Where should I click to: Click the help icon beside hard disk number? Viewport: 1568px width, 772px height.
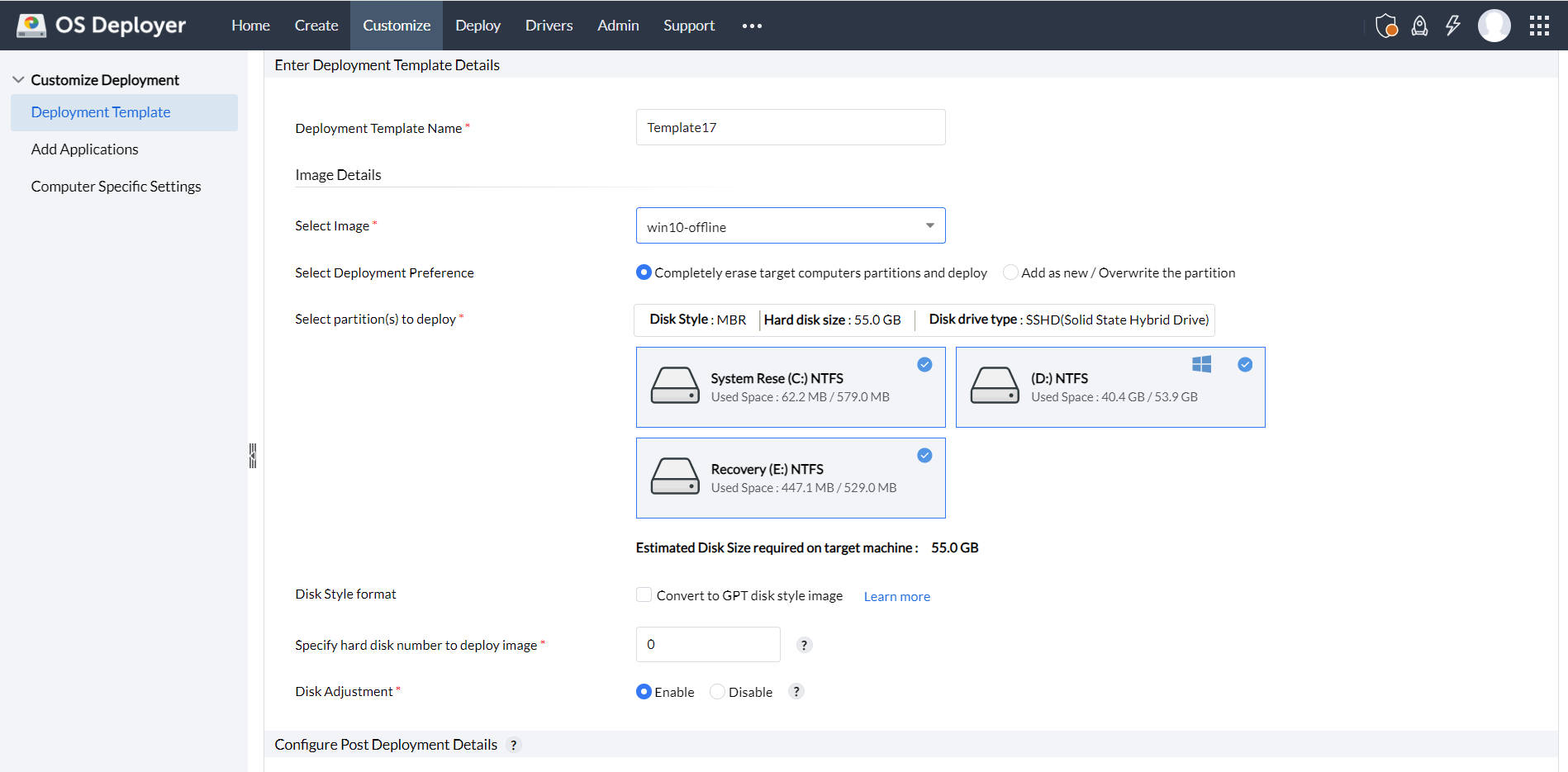coord(804,644)
